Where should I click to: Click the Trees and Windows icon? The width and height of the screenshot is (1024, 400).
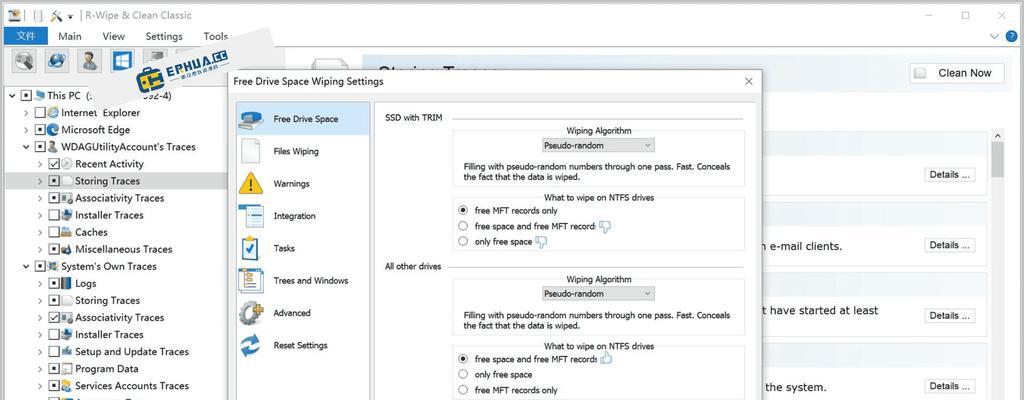click(x=251, y=280)
